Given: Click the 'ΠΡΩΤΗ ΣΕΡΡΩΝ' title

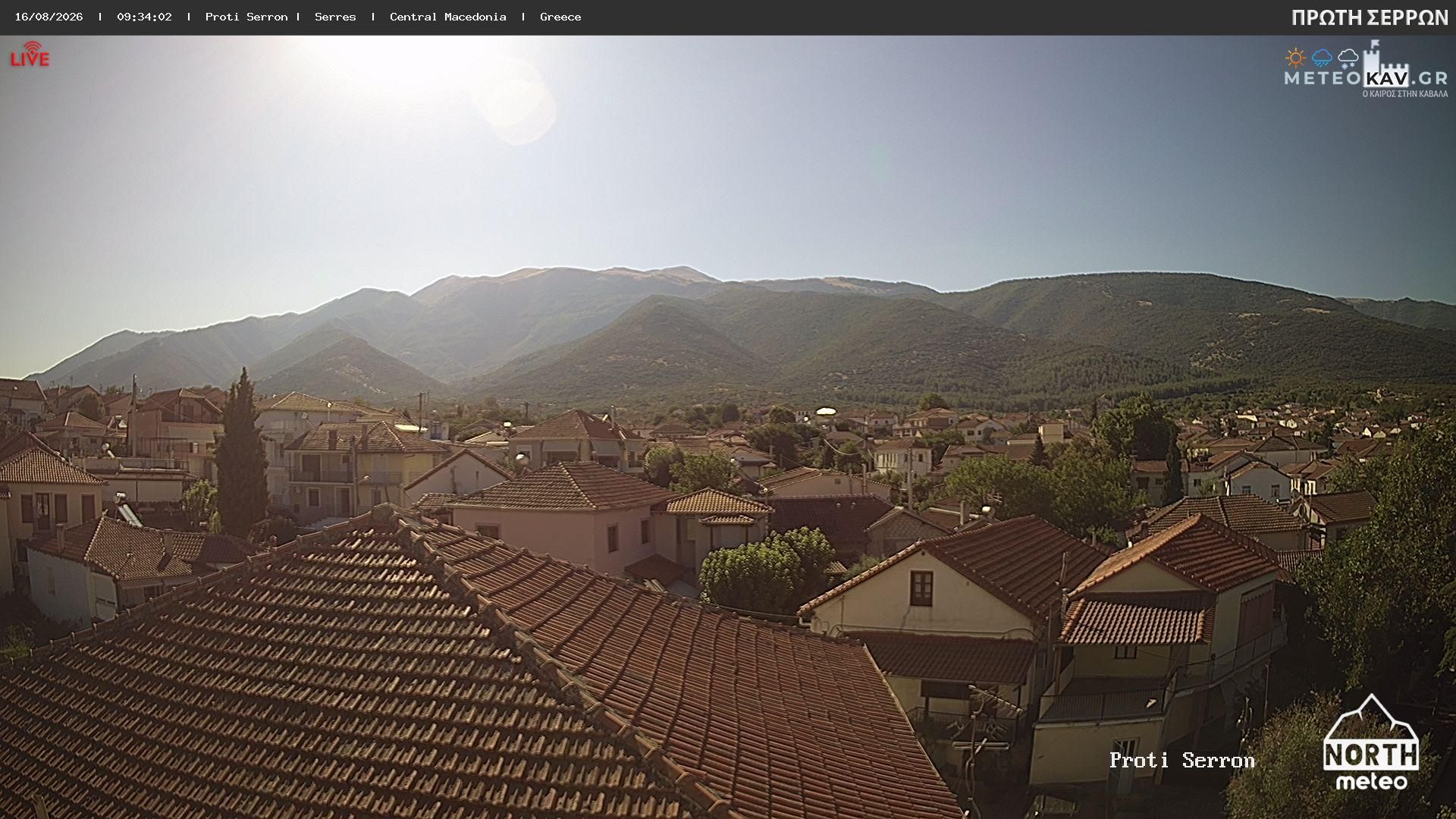Looking at the screenshot, I should [x=1370, y=18].
